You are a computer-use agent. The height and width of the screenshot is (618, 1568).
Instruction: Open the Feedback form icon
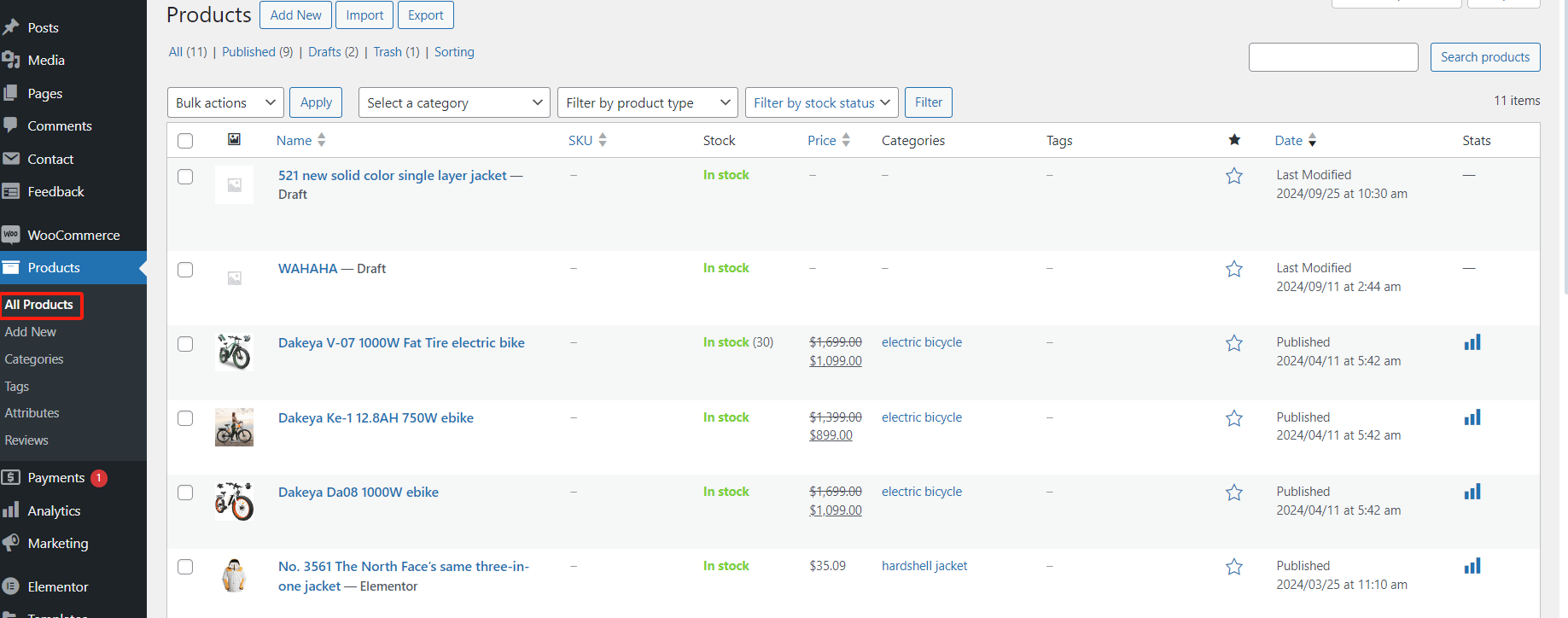11,191
